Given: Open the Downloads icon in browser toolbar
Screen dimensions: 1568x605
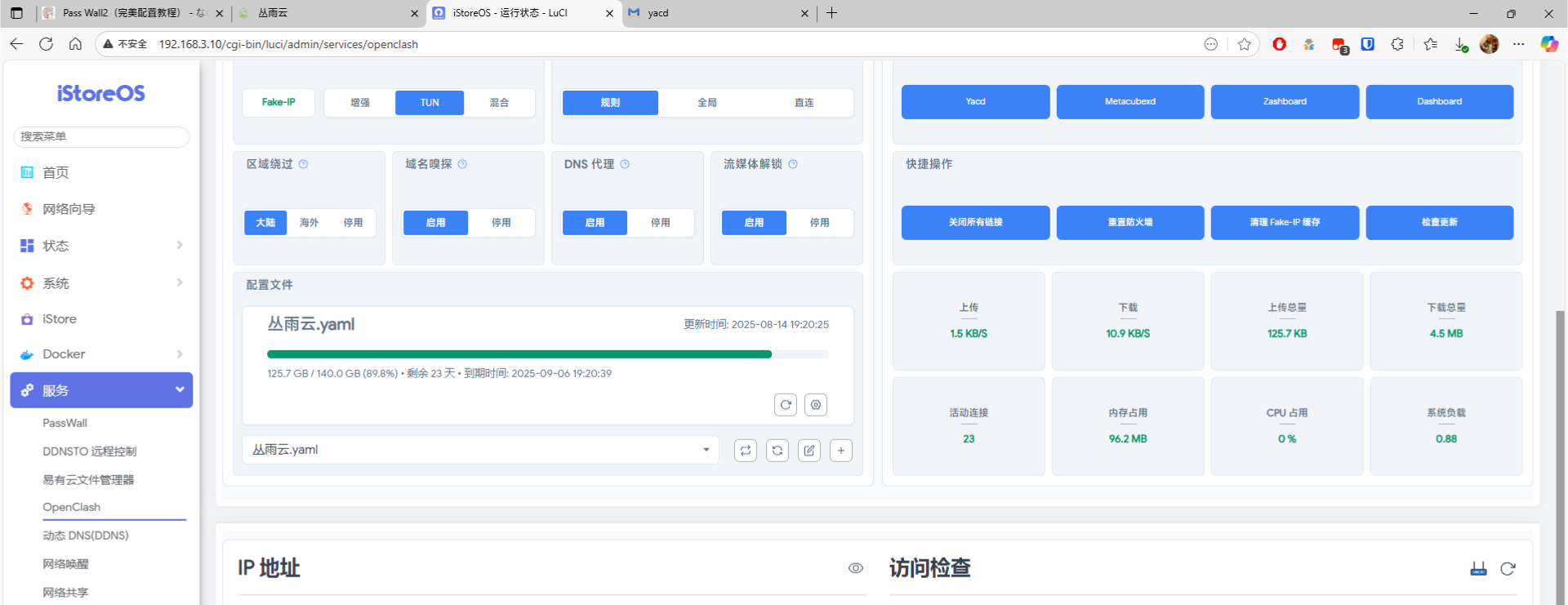Looking at the screenshot, I should pos(1461,45).
